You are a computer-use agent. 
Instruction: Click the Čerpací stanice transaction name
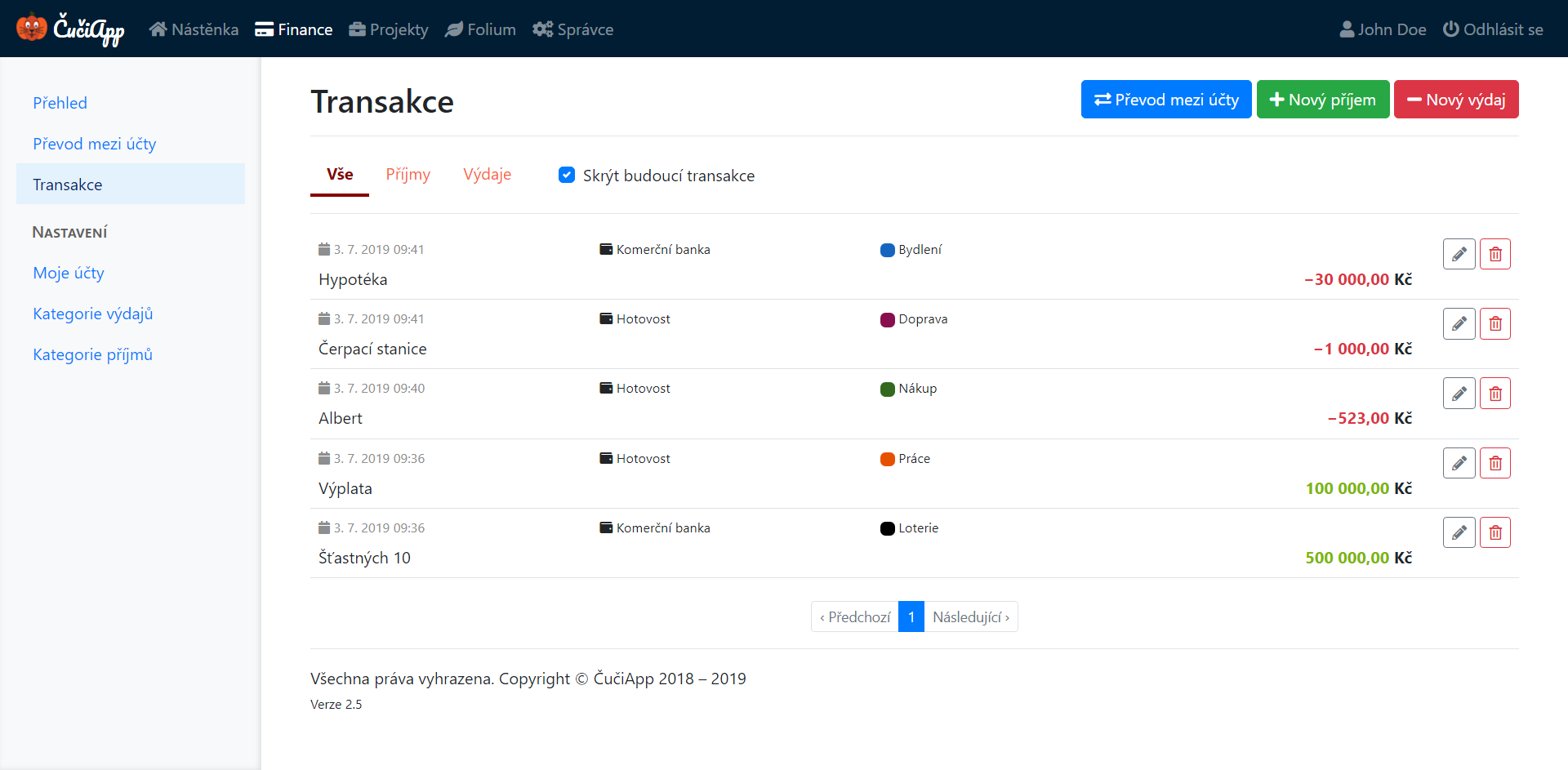[372, 349]
